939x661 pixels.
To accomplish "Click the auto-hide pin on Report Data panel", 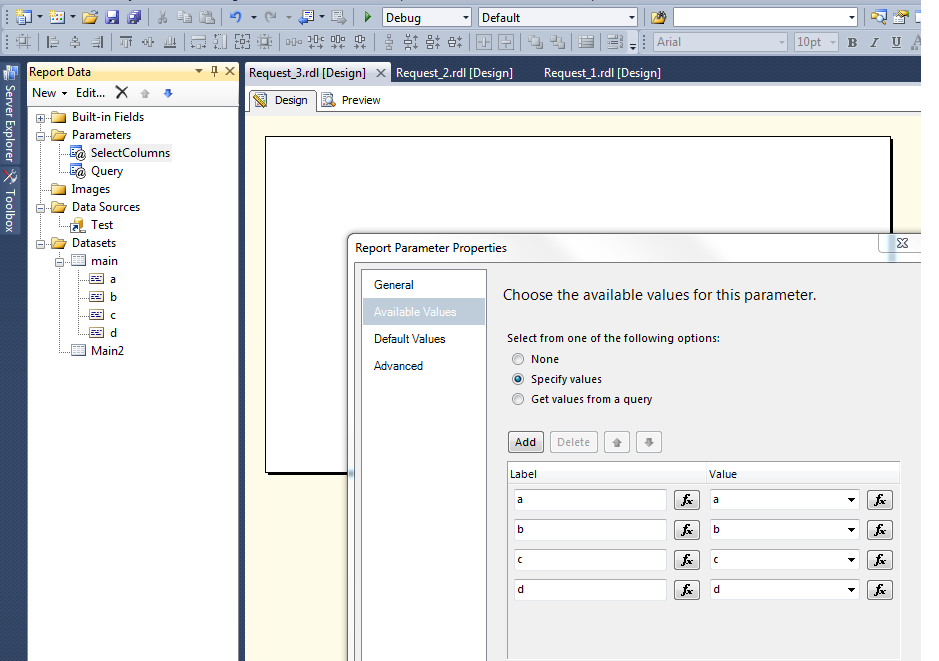I will coord(212,71).
